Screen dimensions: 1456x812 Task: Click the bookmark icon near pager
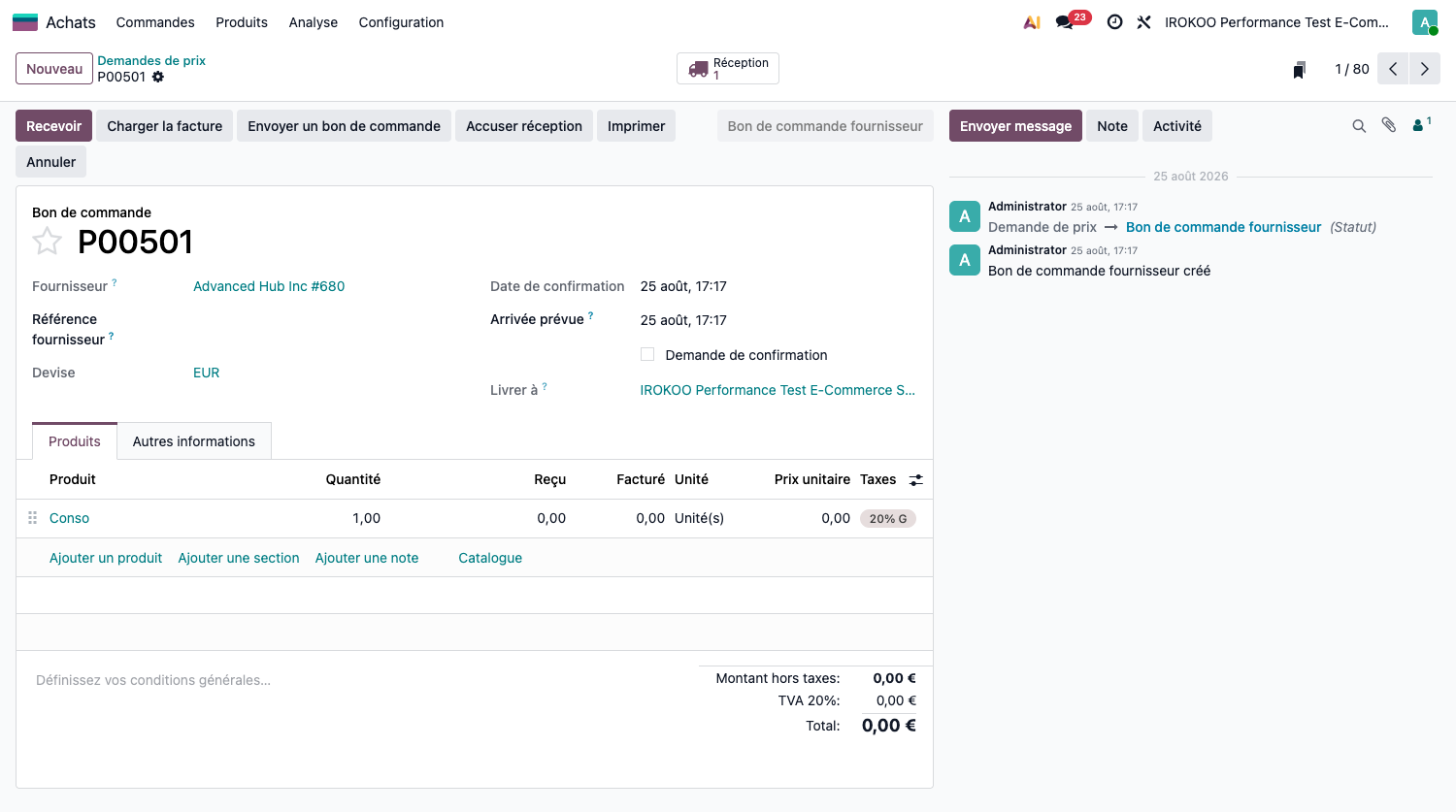1299,70
